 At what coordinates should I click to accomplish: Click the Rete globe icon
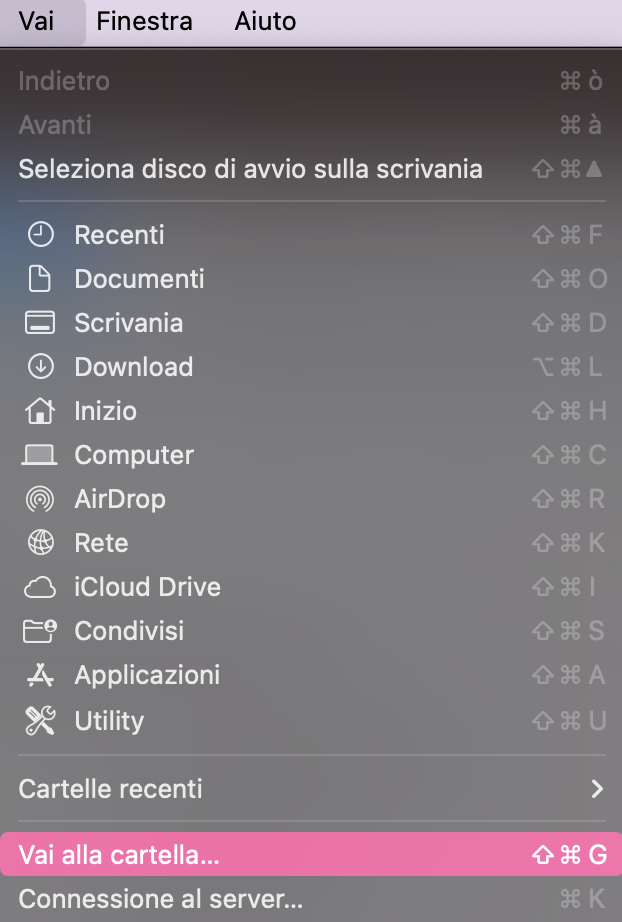pyautogui.click(x=40, y=542)
